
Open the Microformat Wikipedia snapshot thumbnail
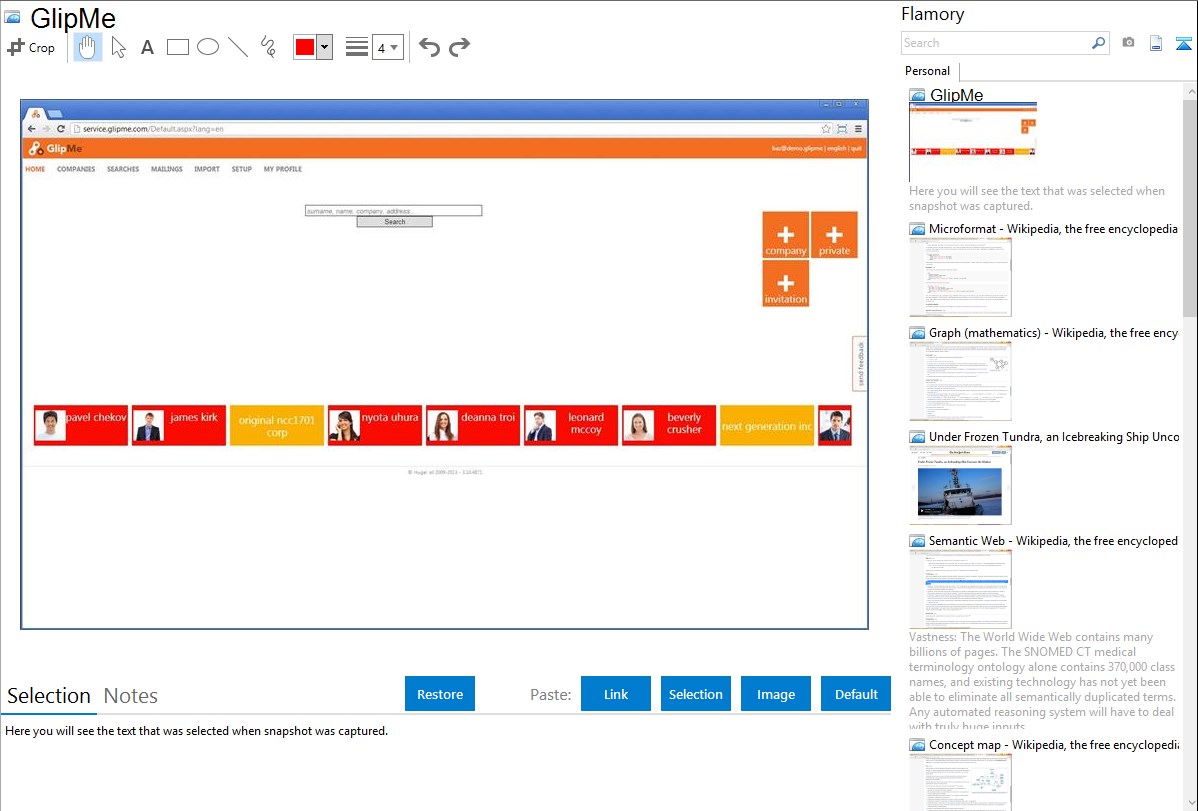(960, 277)
